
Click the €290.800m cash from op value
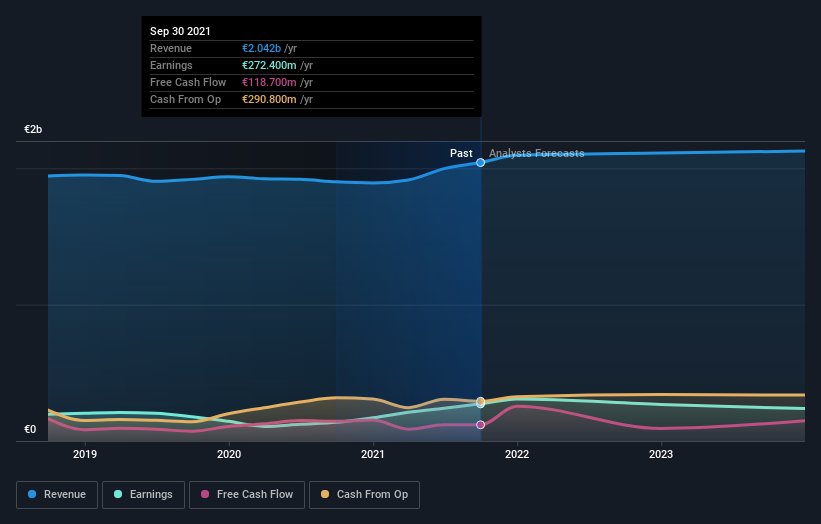(269, 99)
